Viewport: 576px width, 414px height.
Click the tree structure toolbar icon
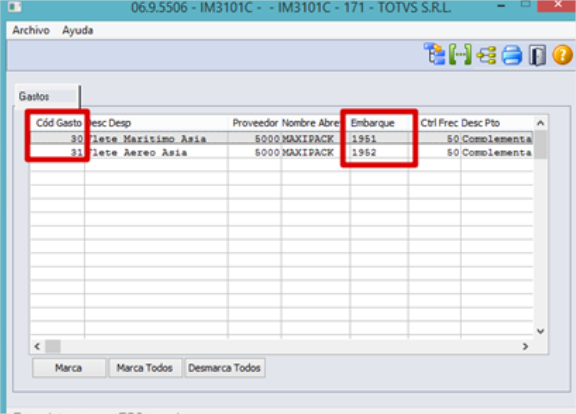tap(434, 54)
